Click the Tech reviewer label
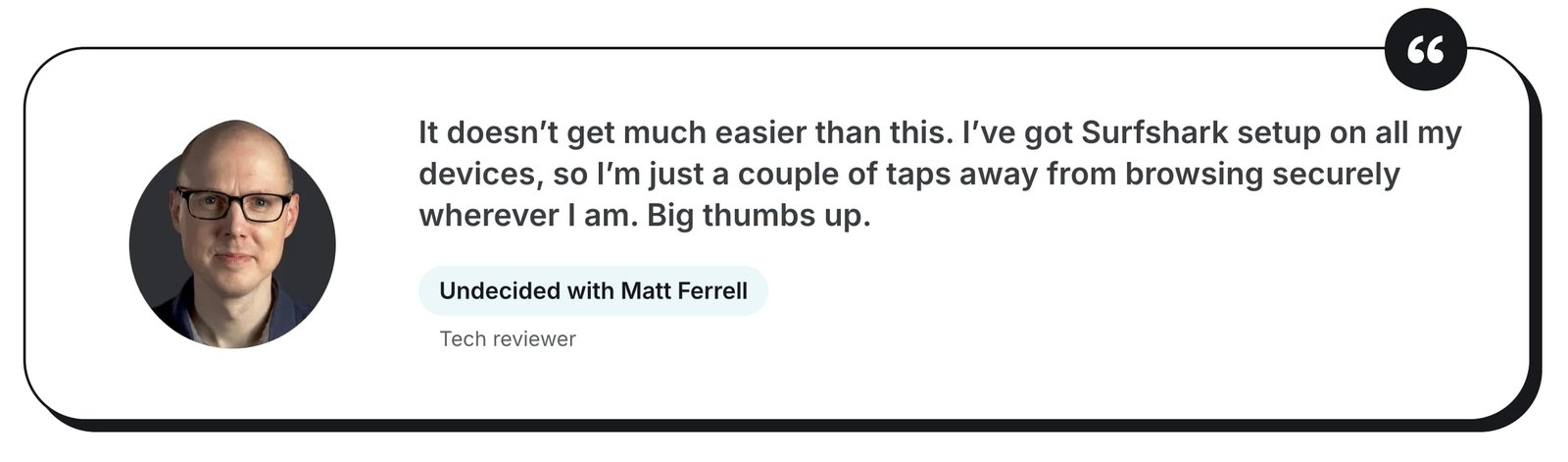This screenshot has width=1568, height=462. coord(508,338)
